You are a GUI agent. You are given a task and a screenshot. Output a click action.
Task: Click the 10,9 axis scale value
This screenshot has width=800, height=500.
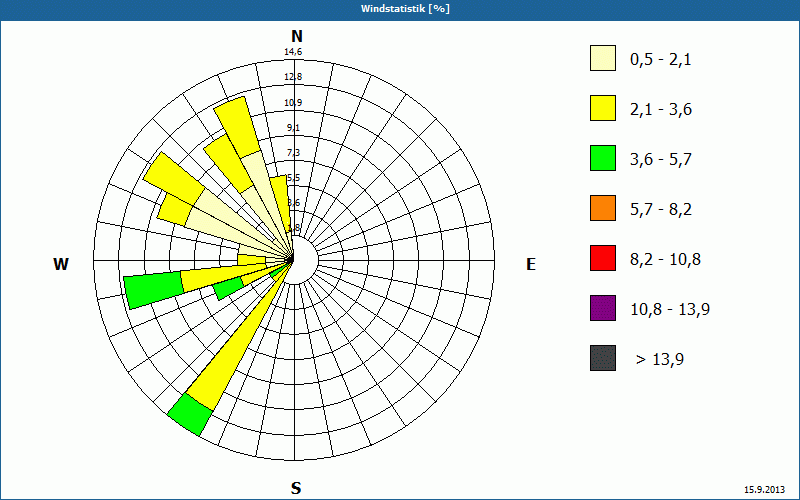[x=293, y=103]
